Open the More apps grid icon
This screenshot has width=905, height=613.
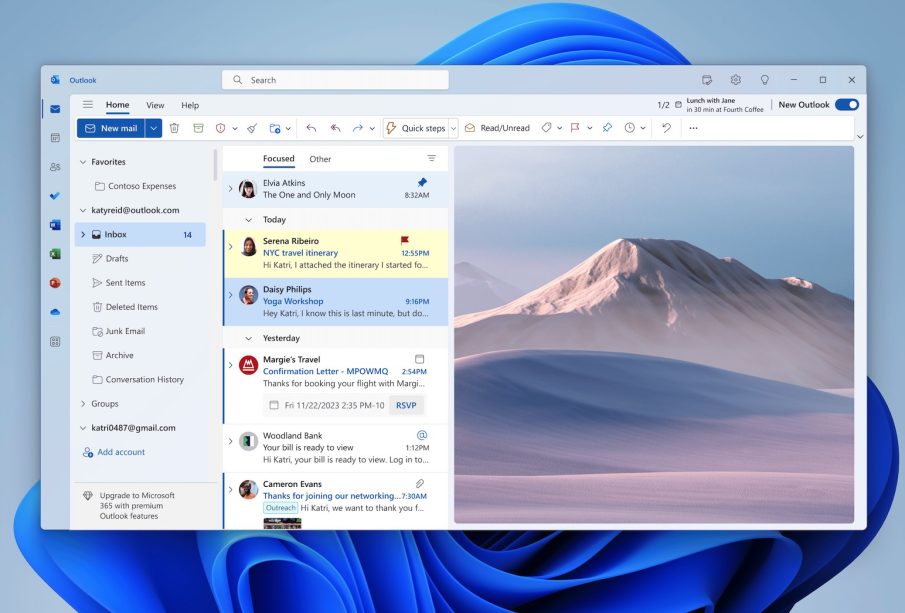[55, 342]
